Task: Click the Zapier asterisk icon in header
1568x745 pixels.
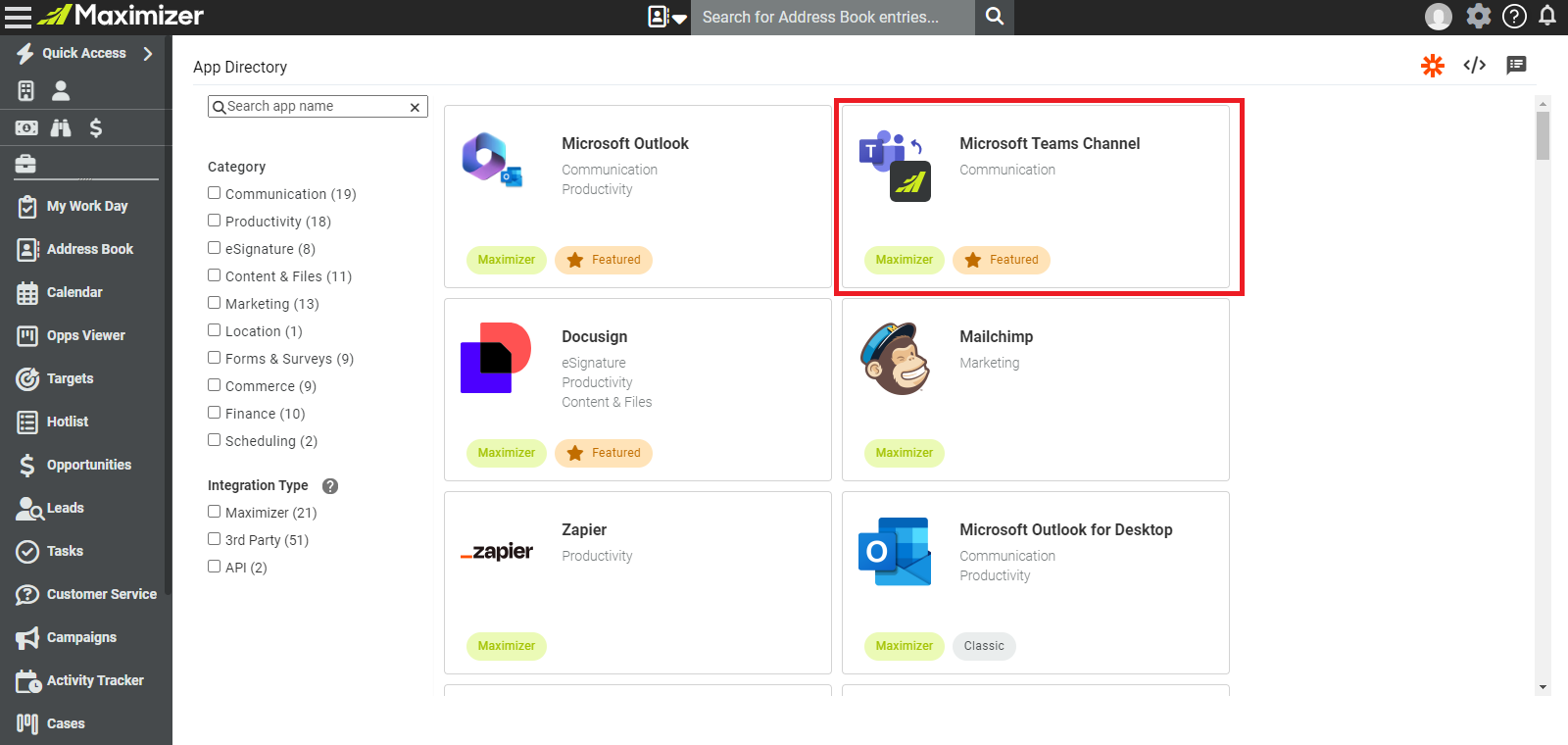Action: (x=1433, y=66)
